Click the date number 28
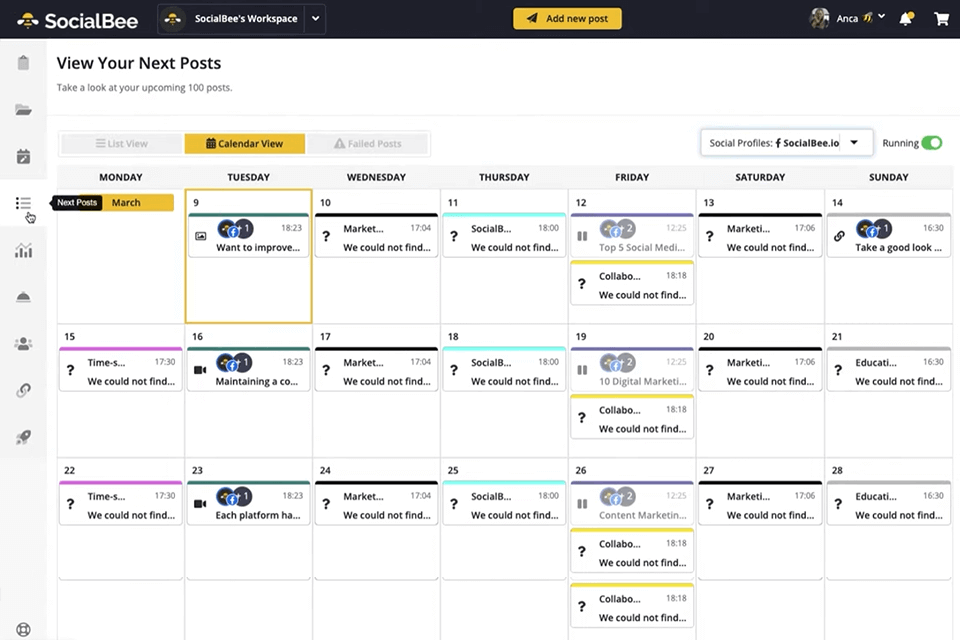The image size is (960, 640). (837, 470)
